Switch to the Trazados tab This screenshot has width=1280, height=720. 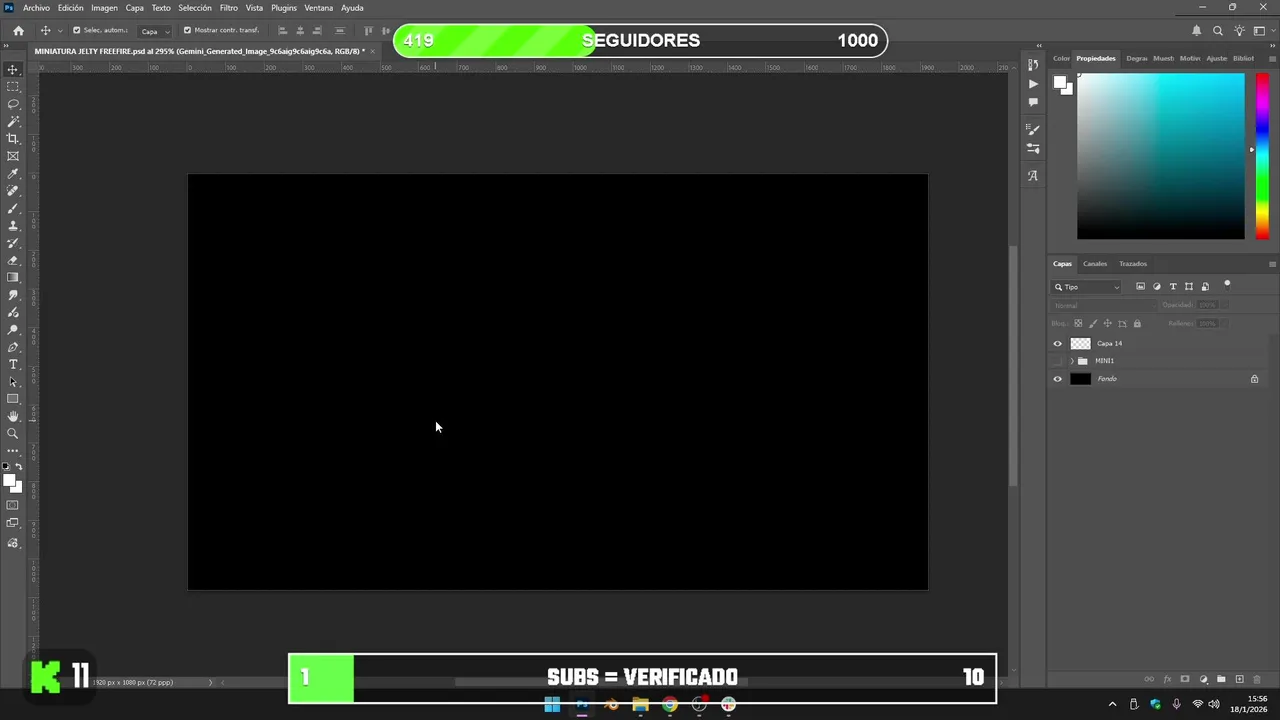coord(1133,264)
